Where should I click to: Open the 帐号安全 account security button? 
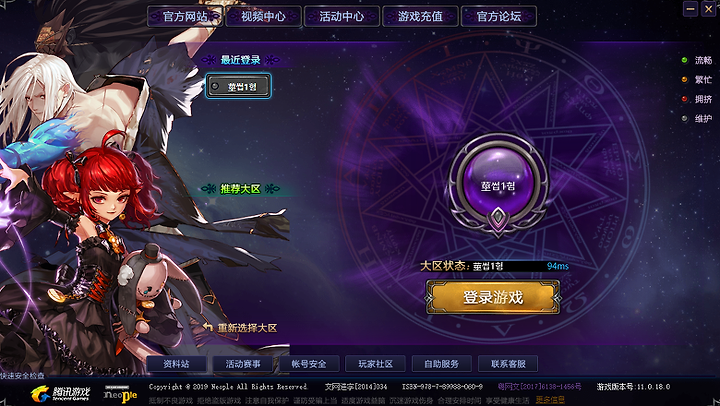click(x=309, y=364)
